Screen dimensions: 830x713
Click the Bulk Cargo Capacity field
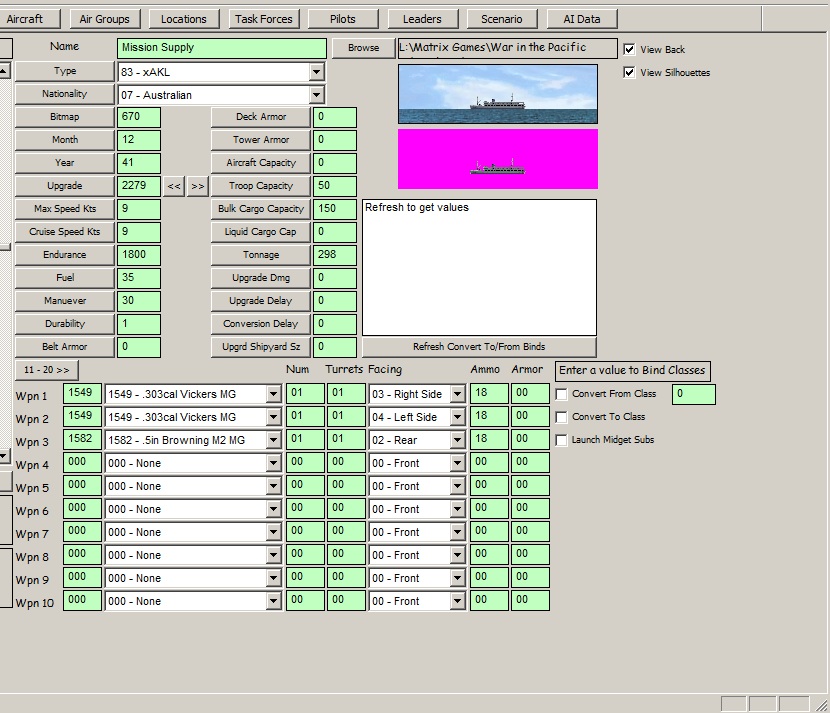[335, 209]
